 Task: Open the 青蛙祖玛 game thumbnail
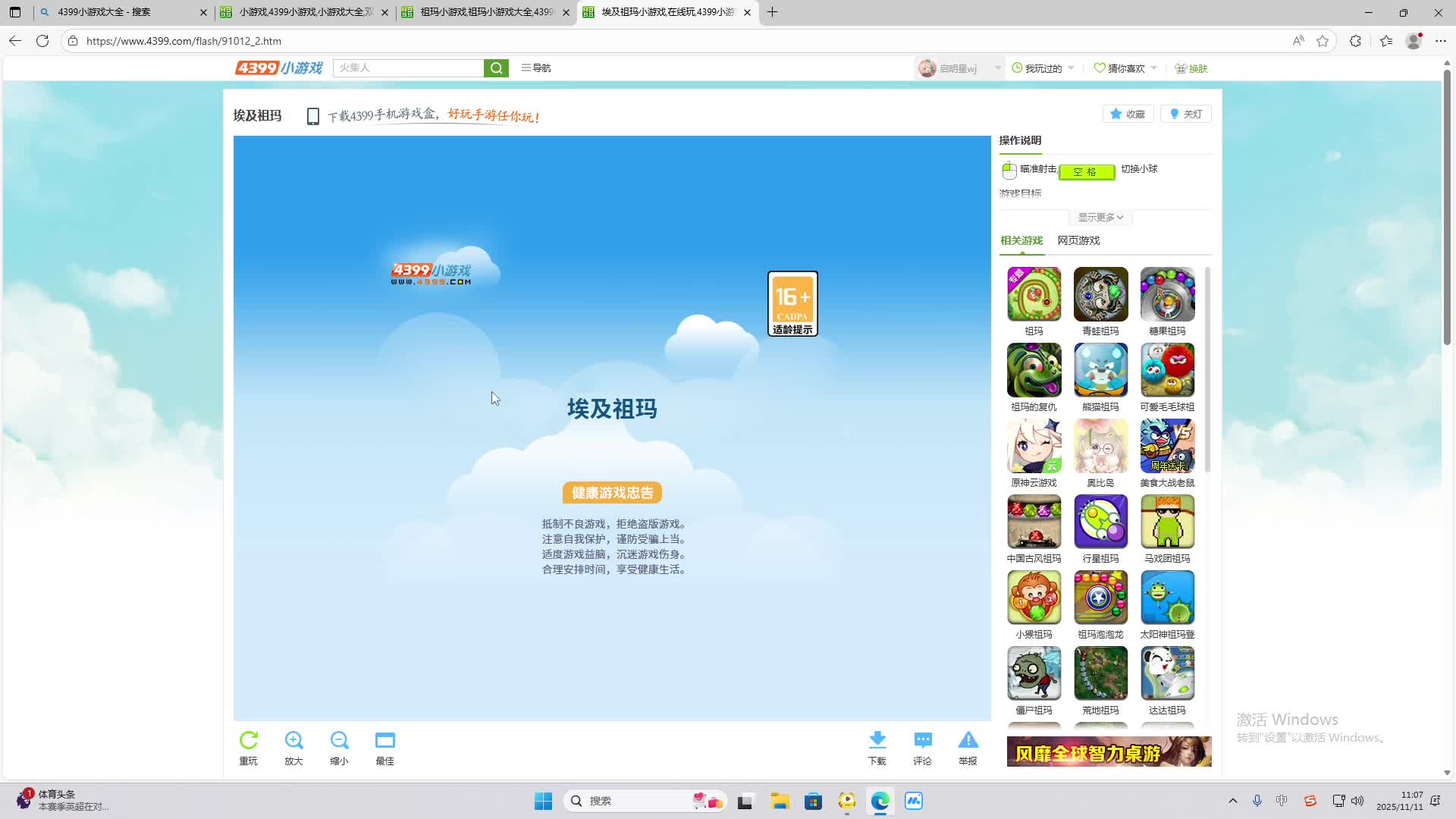tap(1100, 294)
